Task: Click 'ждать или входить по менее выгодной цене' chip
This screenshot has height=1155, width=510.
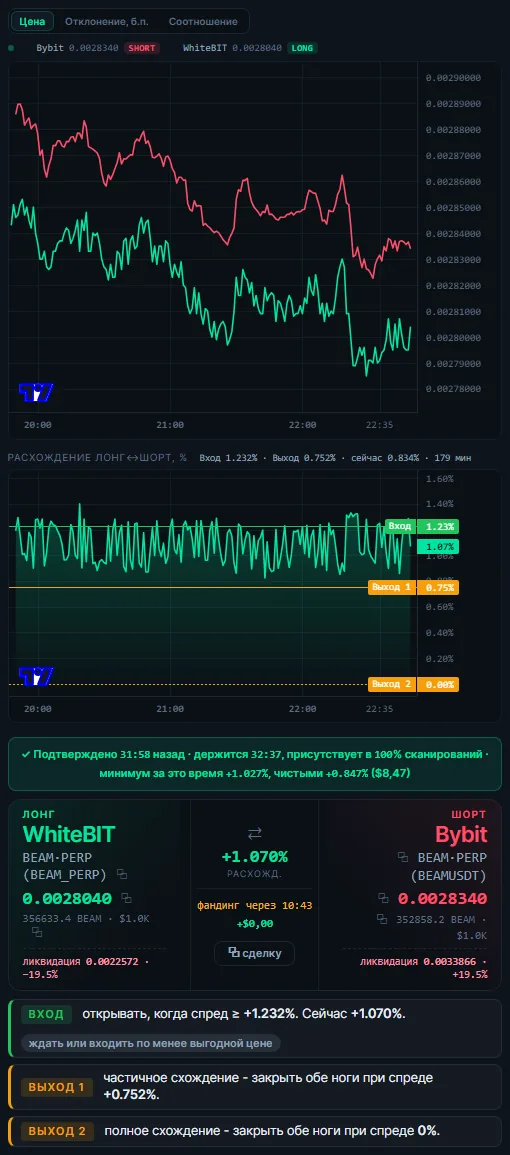Action: coord(150,1043)
